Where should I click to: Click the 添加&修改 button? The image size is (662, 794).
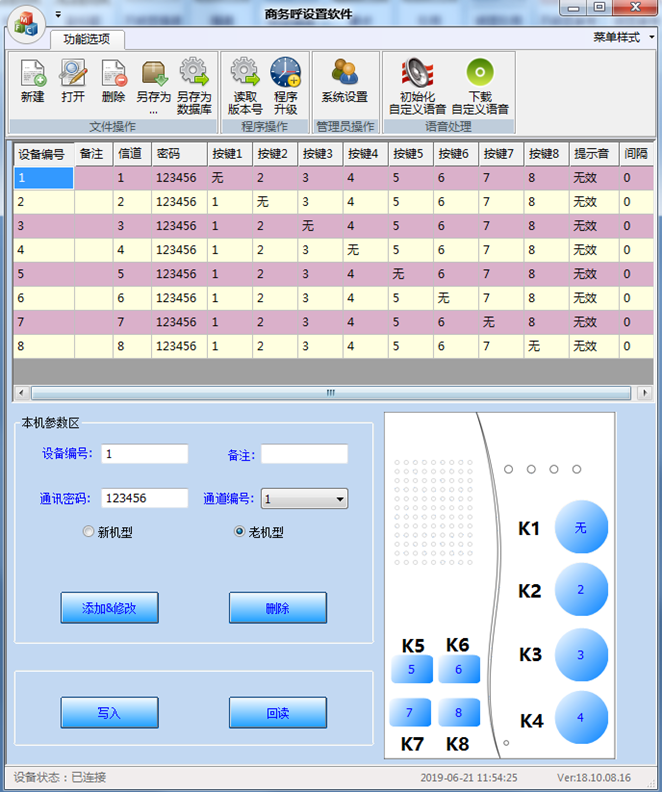tap(110, 608)
